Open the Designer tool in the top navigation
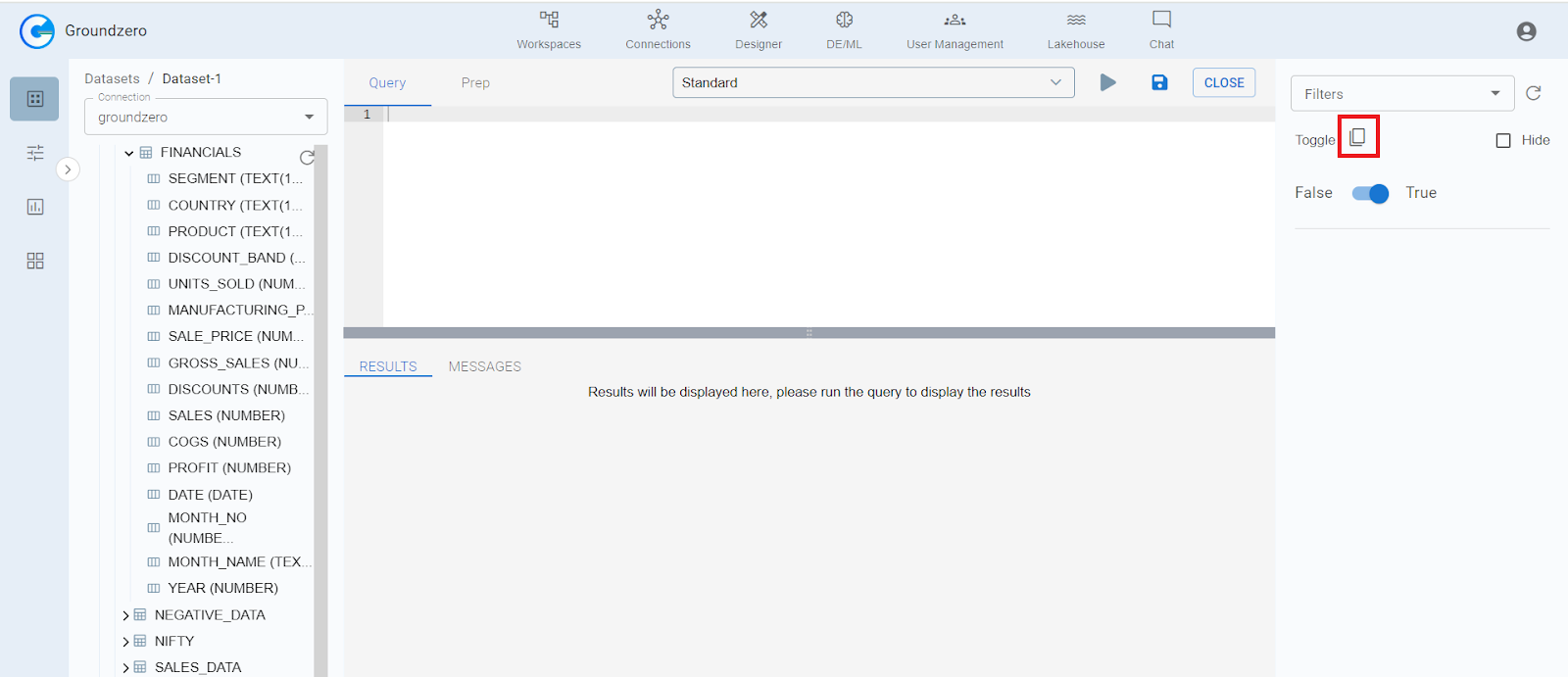The image size is (1568, 677). point(759,30)
